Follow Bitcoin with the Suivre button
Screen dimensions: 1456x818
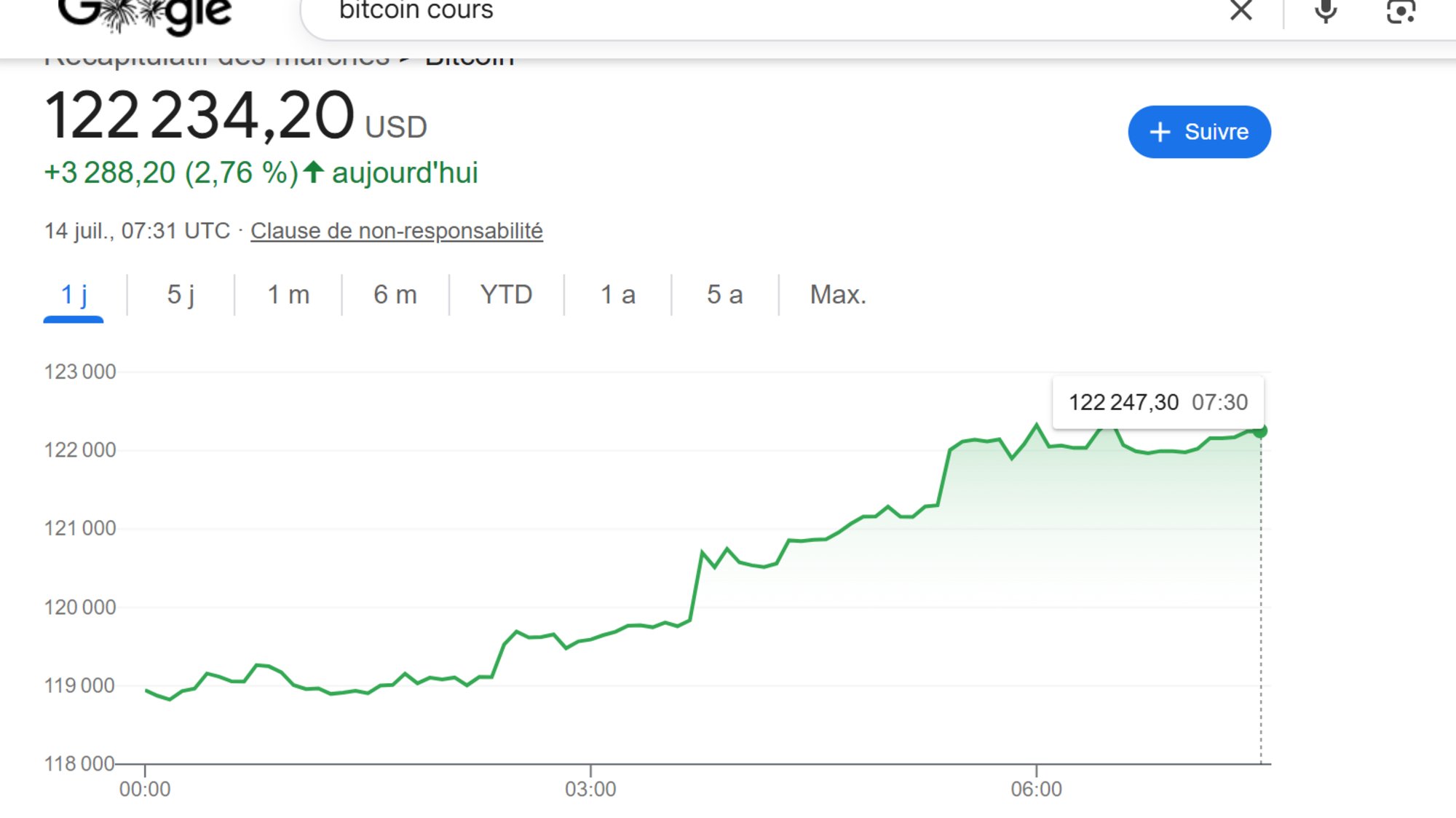coord(1199,132)
